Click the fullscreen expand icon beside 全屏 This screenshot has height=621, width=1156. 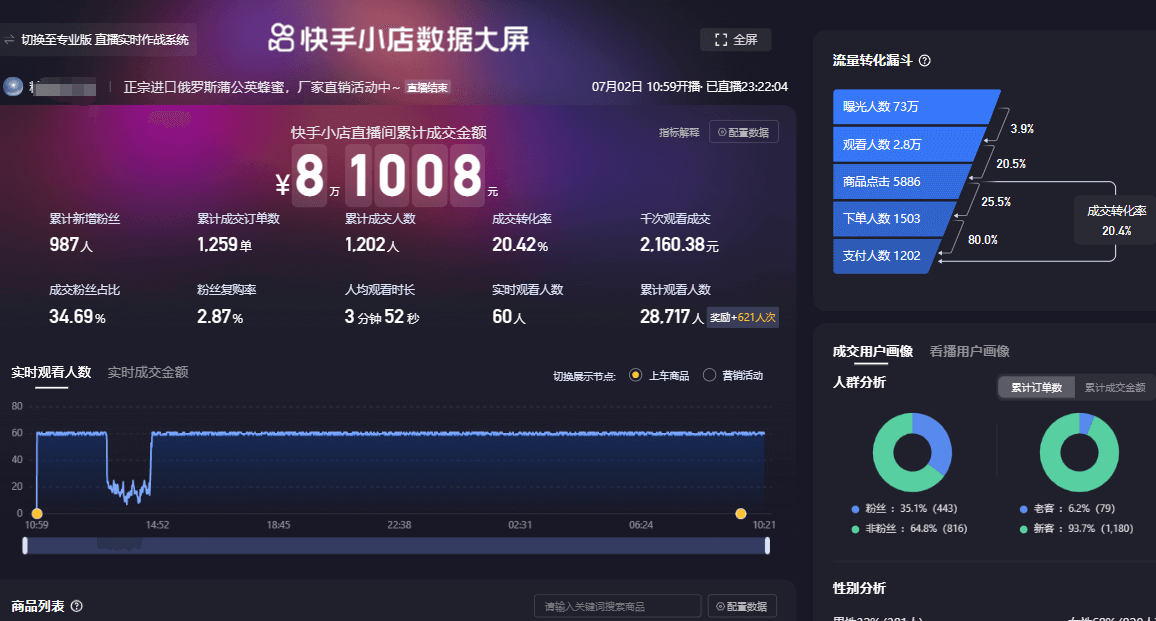[722, 40]
